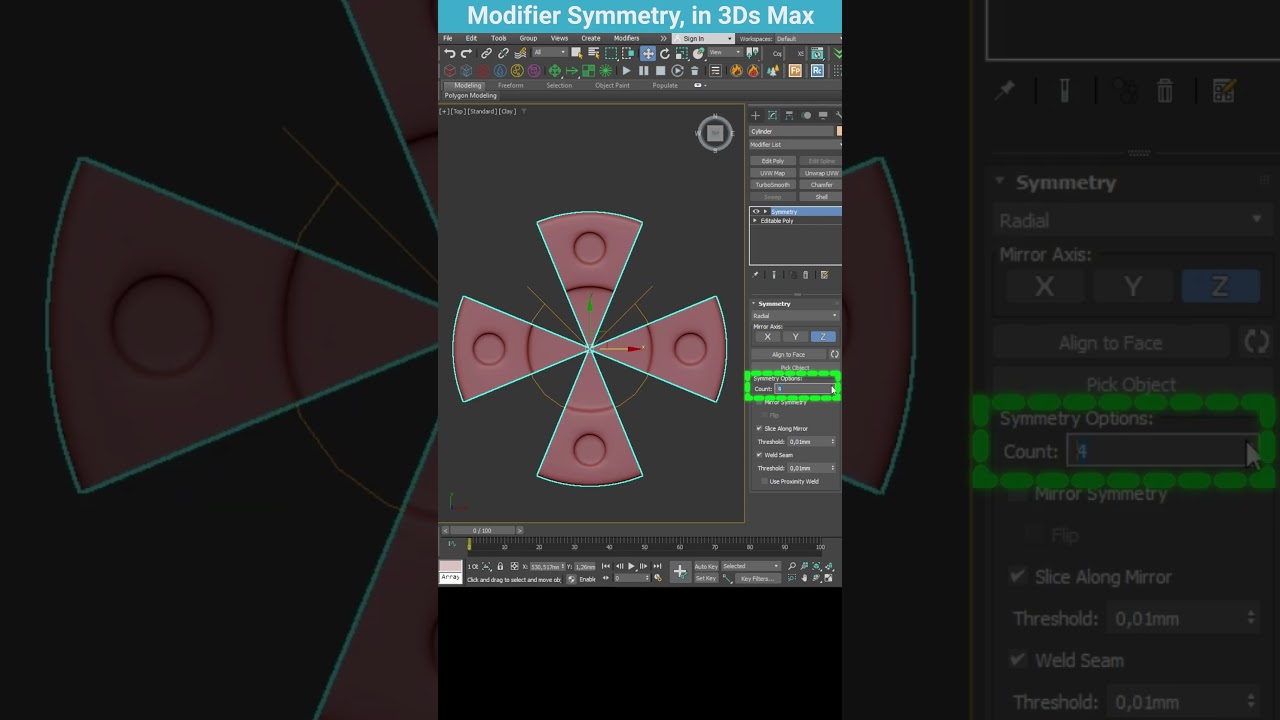This screenshot has height=720, width=1280.
Task: Open the Edit menu
Action: pos(471,38)
